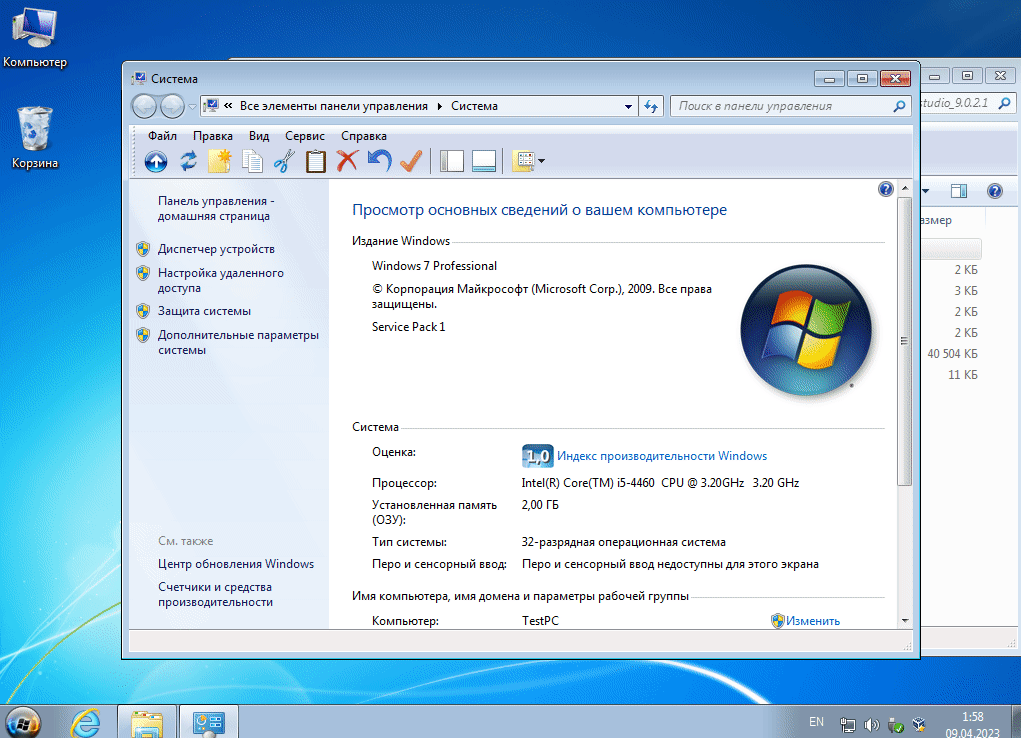Switch to Explorer window on taskbar
The image size is (1021, 738).
(147, 722)
